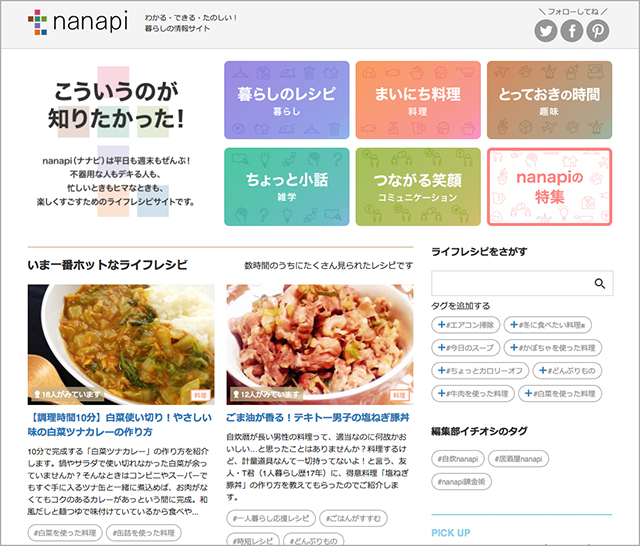The height and width of the screenshot is (546, 640).
Task: Open editor tag #居酒屋nanapi
Action: tap(518, 459)
